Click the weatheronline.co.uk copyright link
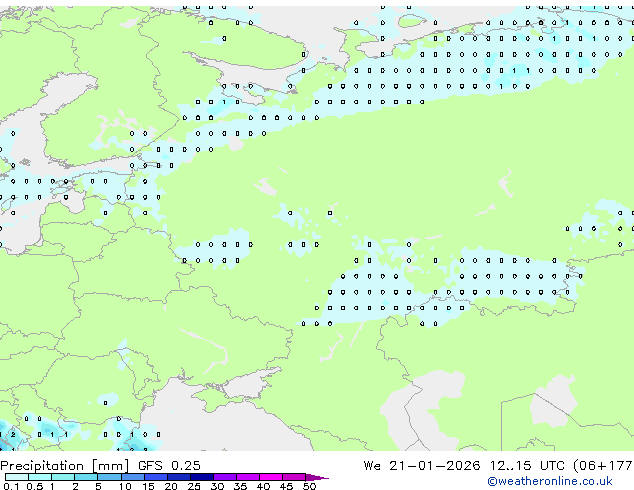634x490 pixels. click(550, 481)
